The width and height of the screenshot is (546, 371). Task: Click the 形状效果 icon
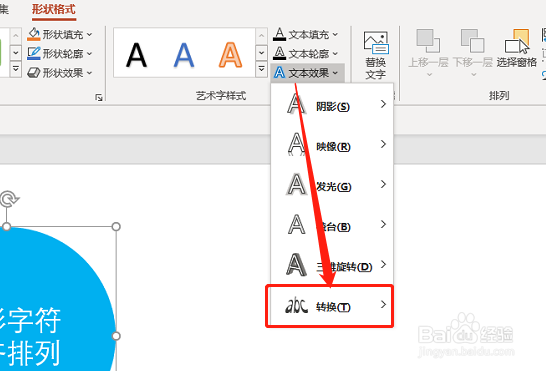[x=34, y=72]
